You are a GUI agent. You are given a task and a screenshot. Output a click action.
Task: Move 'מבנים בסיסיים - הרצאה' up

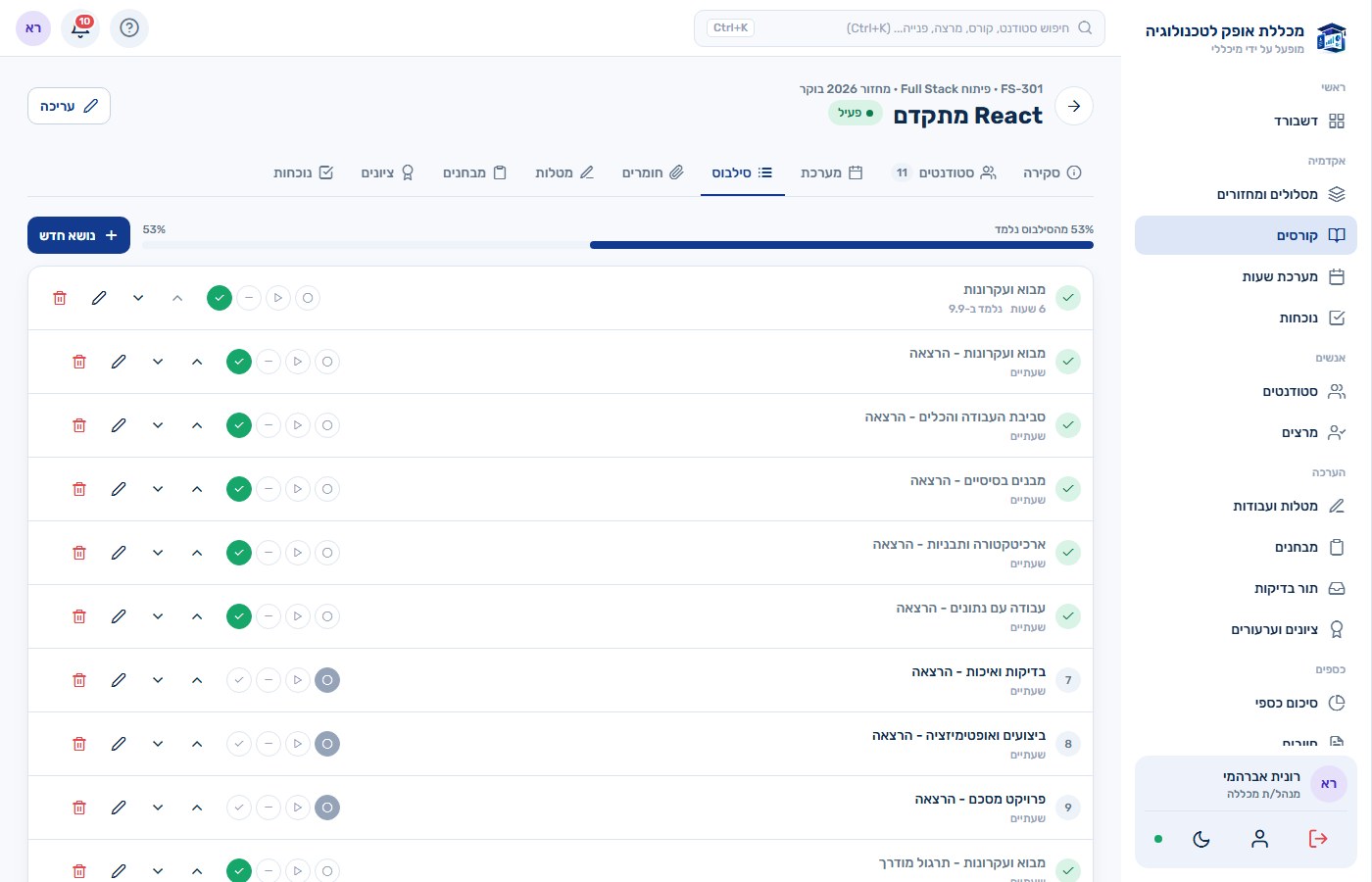197,489
